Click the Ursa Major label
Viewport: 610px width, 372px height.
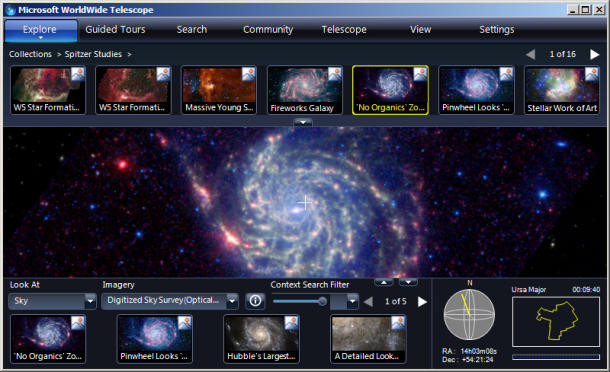(x=528, y=290)
